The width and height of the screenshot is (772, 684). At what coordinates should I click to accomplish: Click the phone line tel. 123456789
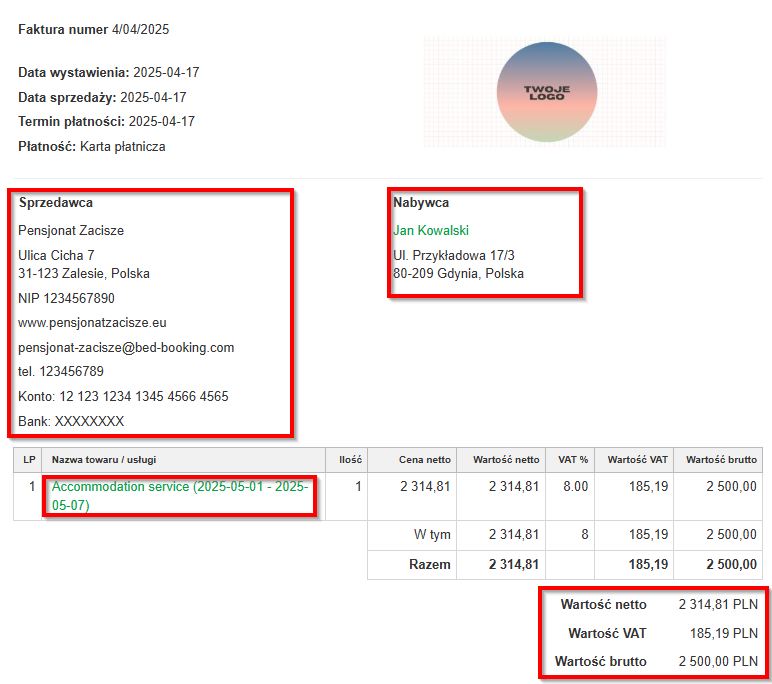click(61, 371)
